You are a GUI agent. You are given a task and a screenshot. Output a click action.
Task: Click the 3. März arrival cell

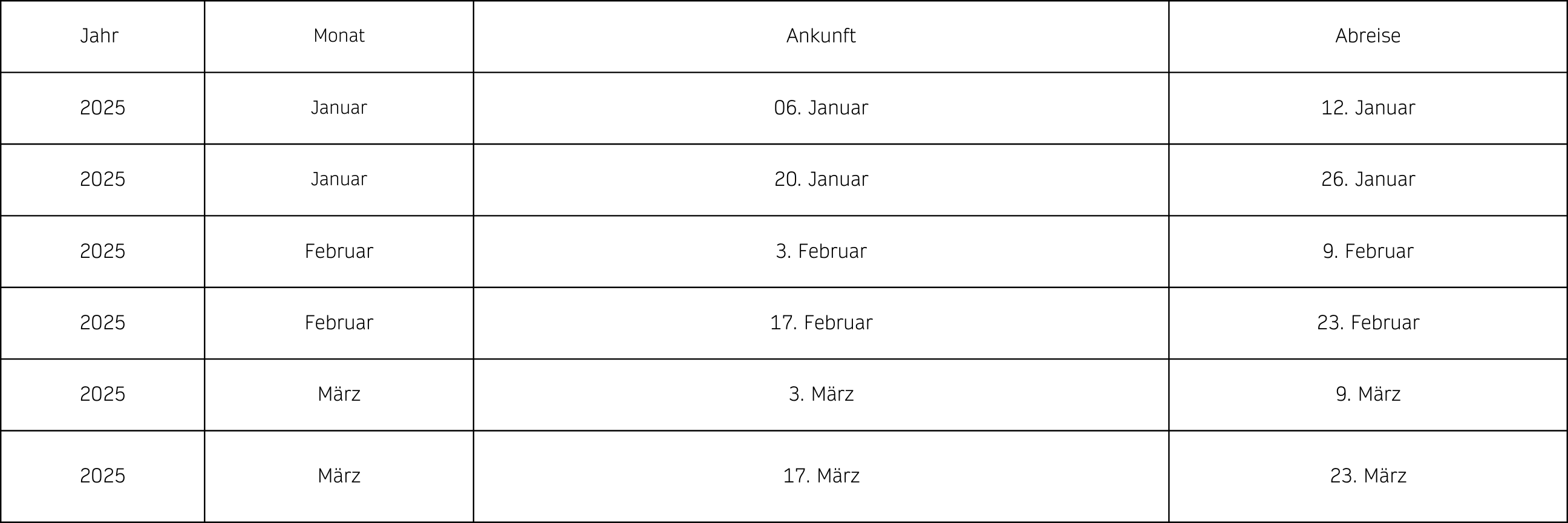[x=821, y=395]
